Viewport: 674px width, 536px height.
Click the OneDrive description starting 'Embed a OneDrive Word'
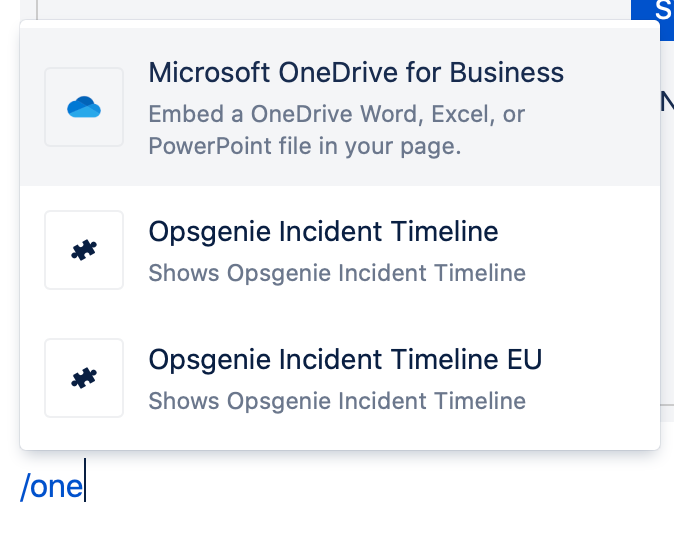click(x=337, y=130)
